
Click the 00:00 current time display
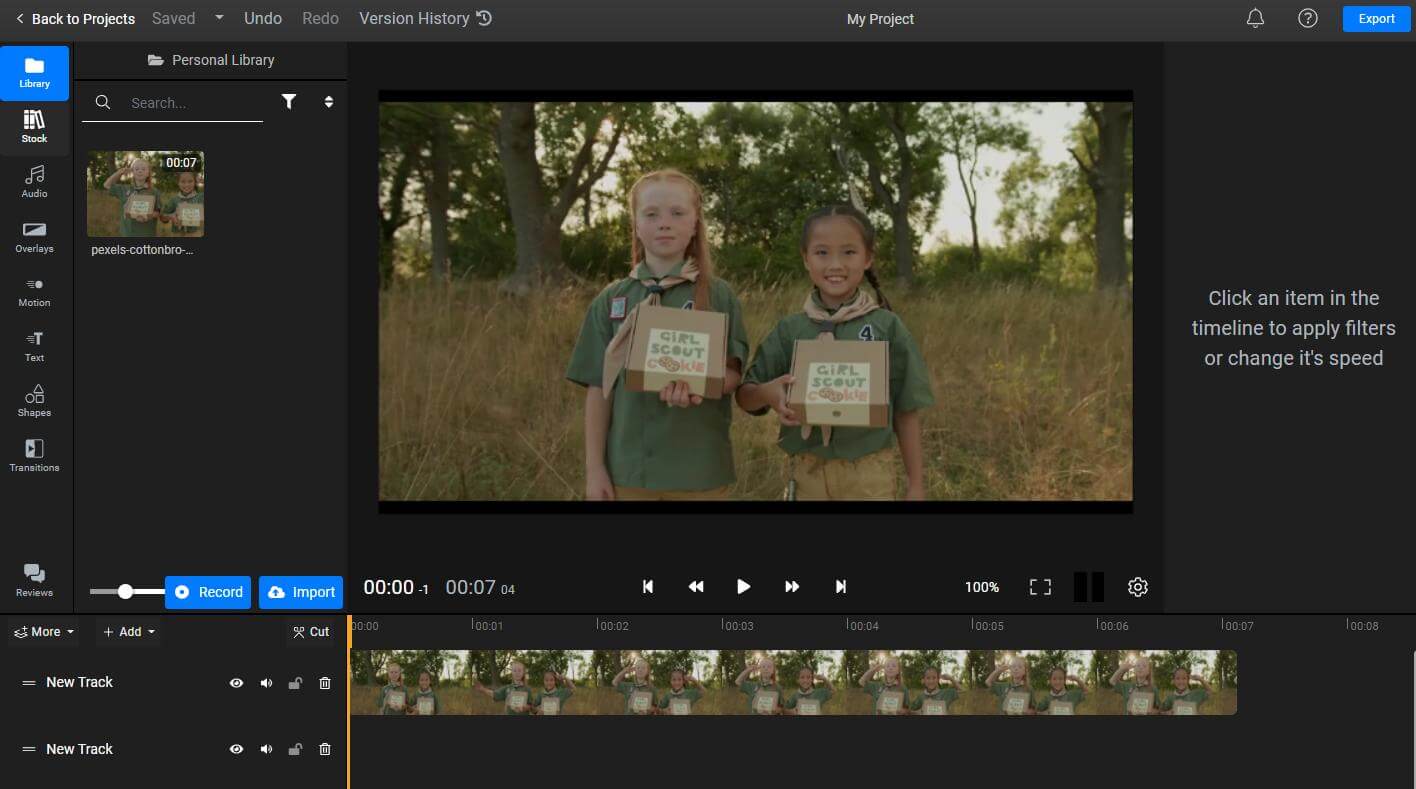388,587
